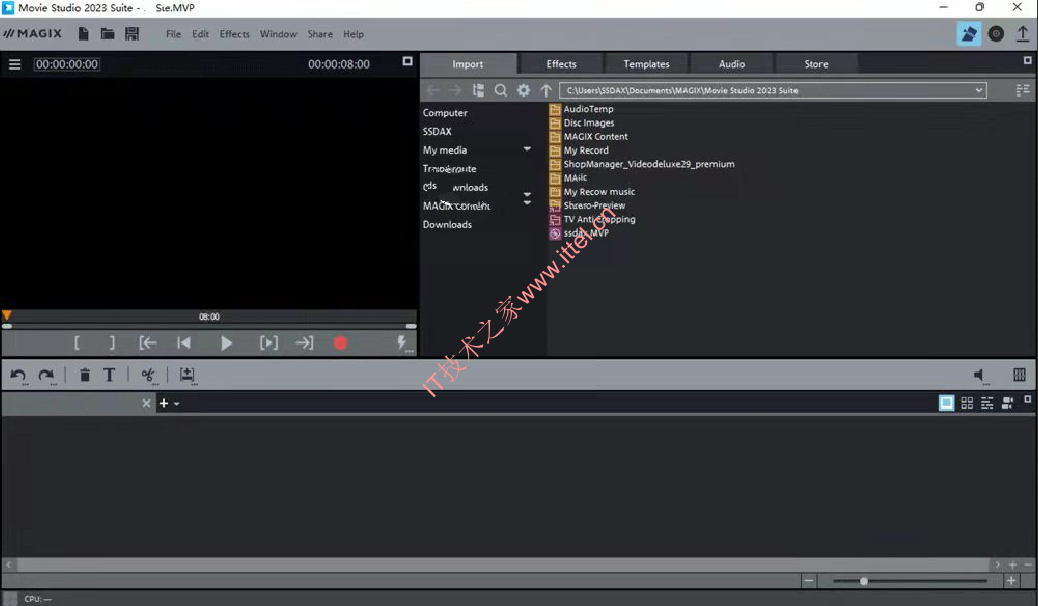Start playback with the play button
Image resolution: width=1038 pixels, height=606 pixels.
226,342
